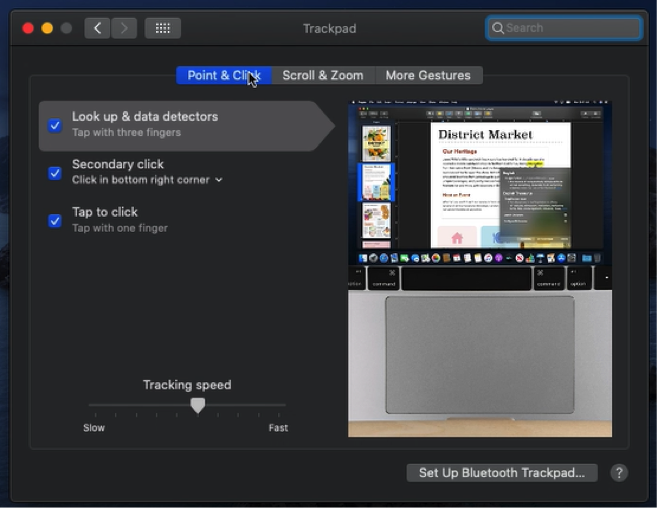The image size is (657, 508).
Task: Click the Fast end of the tracking slider
Action: [x=284, y=405]
